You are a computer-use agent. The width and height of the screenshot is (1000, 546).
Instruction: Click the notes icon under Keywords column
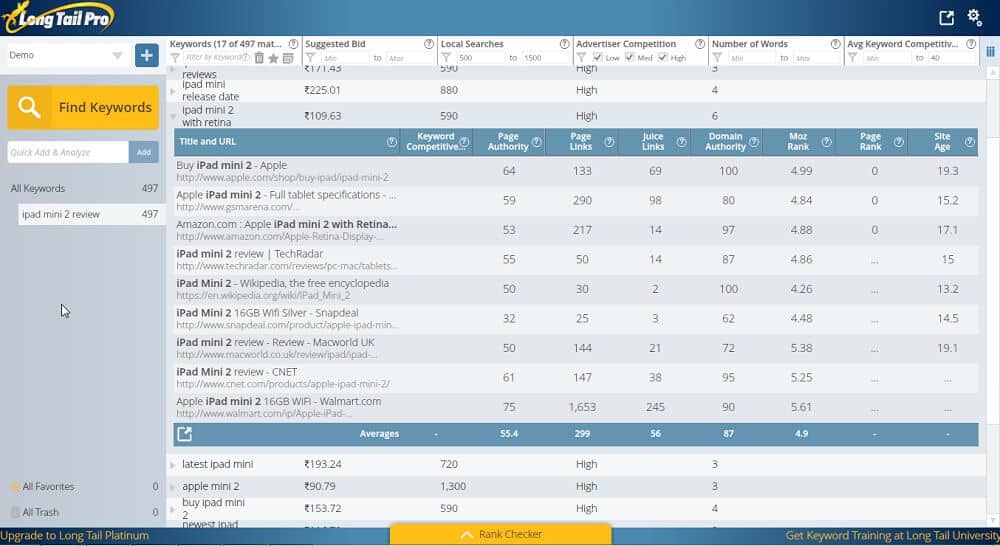[288, 58]
